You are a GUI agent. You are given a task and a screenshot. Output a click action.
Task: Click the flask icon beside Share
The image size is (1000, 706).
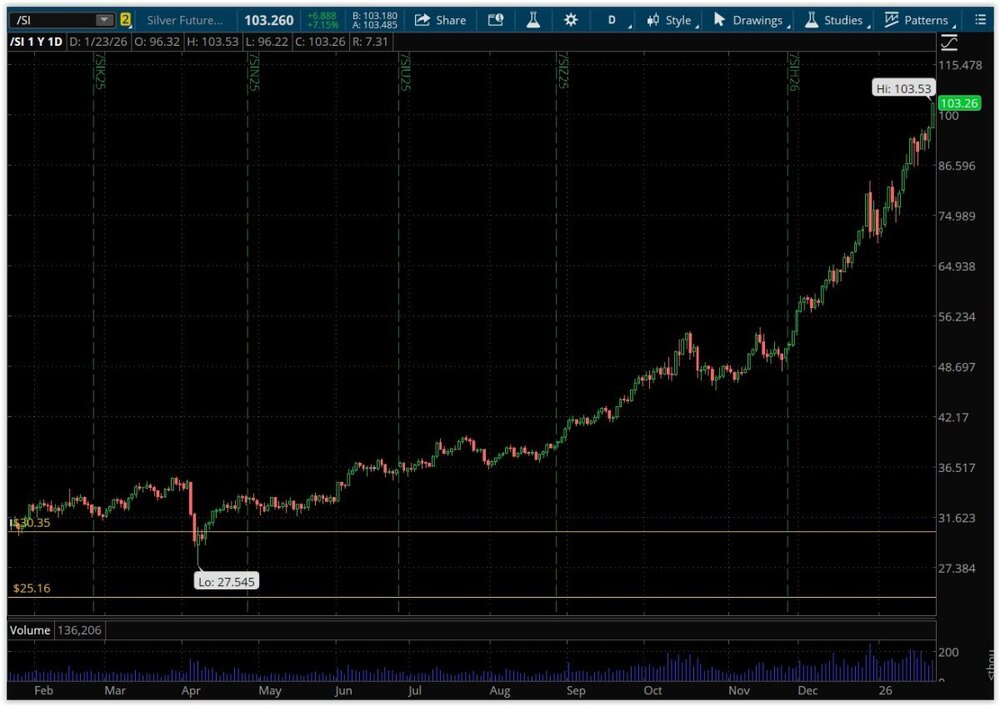pyautogui.click(x=533, y=20)
